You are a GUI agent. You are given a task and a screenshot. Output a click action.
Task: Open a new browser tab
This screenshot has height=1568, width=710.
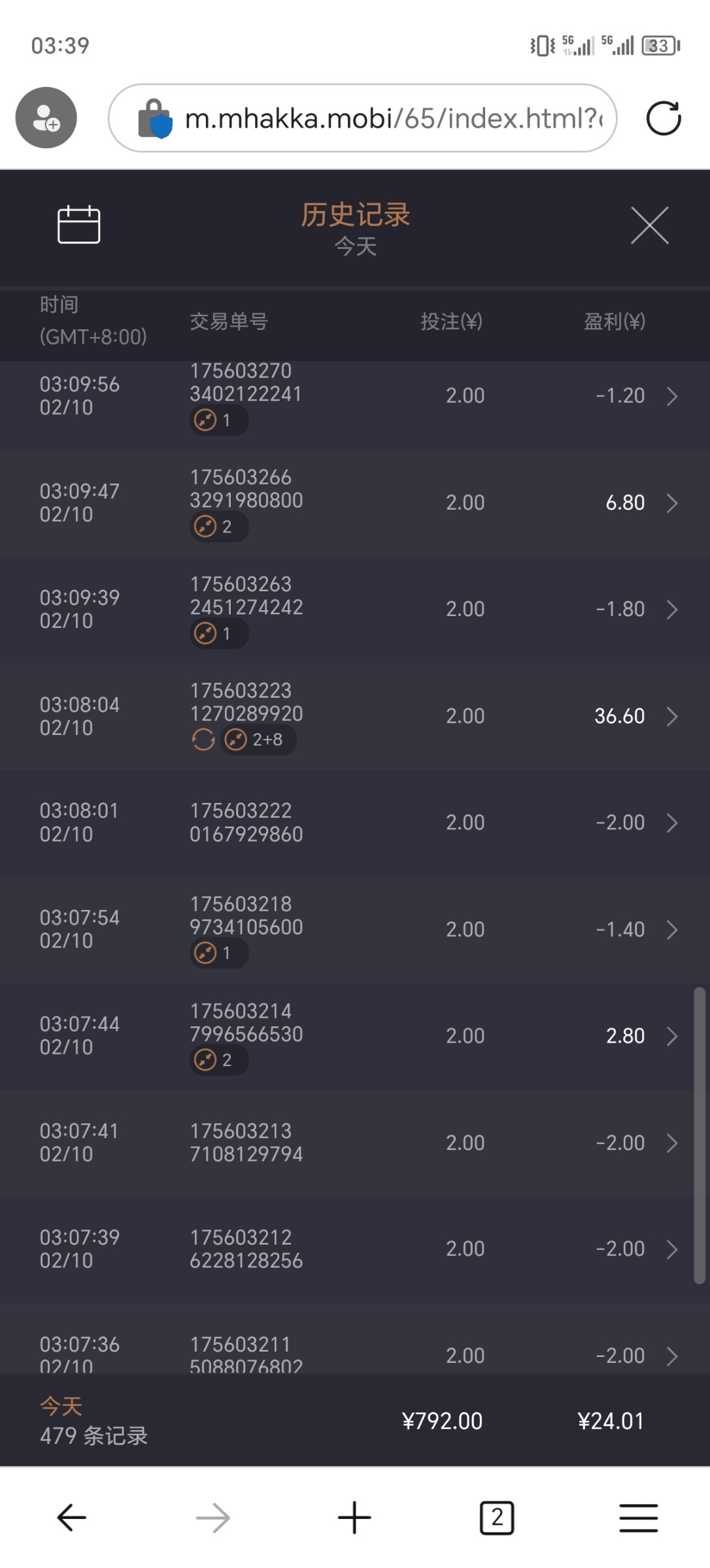tap(354, 1517)
